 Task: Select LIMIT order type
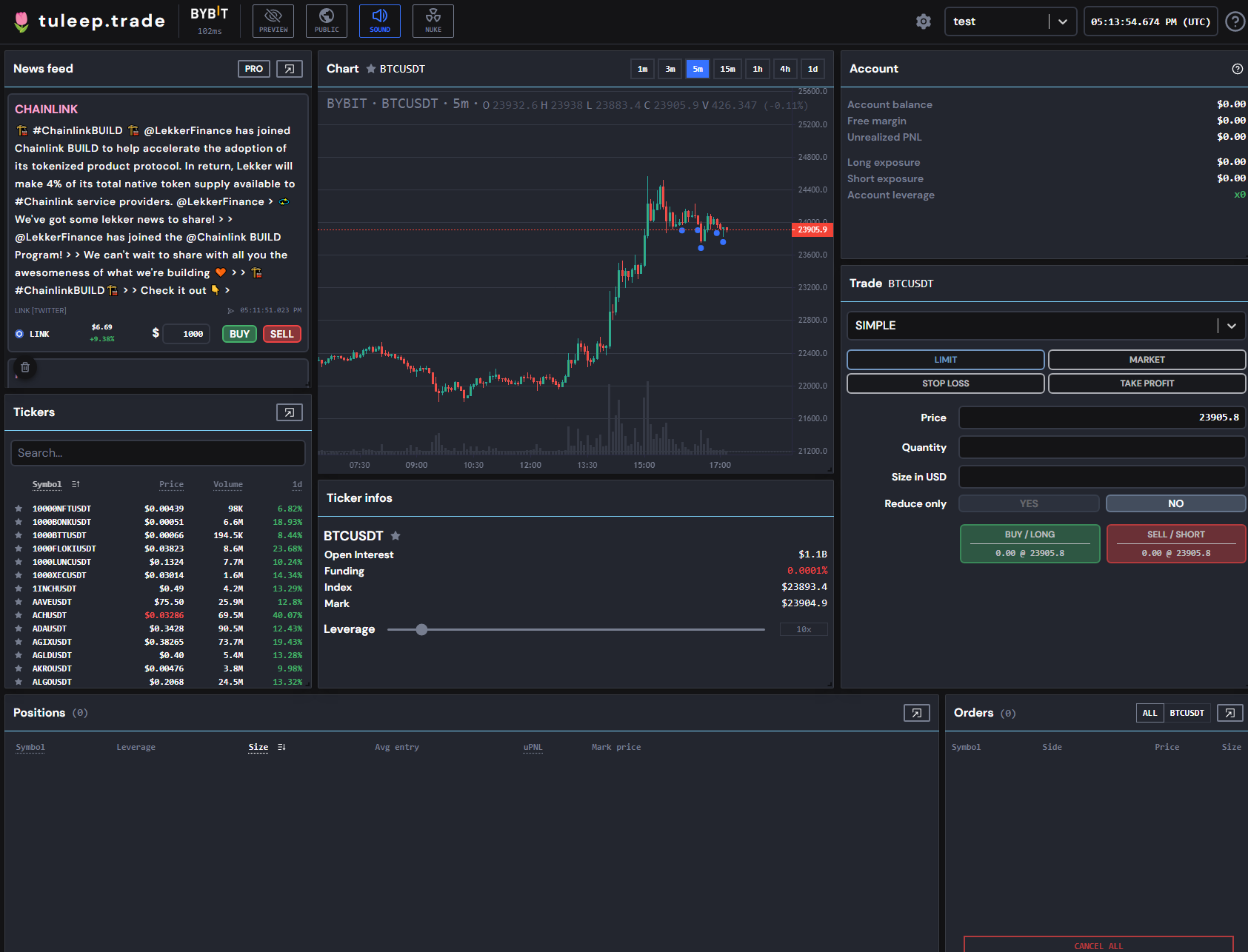coord(946,360)
